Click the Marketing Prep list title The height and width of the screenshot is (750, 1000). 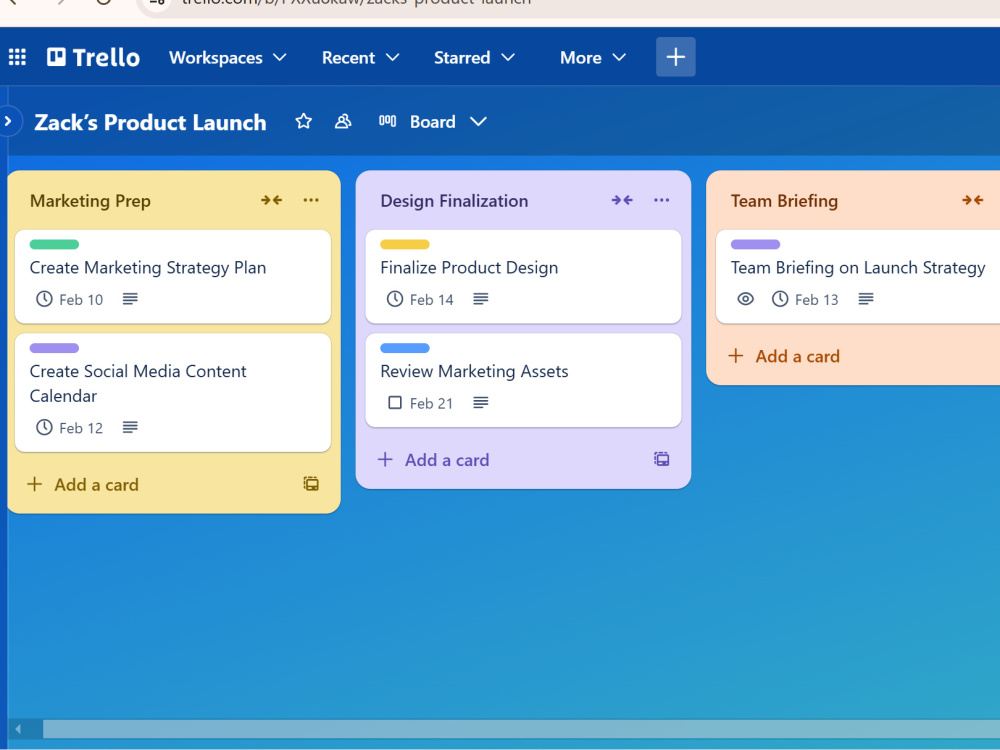pyautogui.click(x=90, y=201)
